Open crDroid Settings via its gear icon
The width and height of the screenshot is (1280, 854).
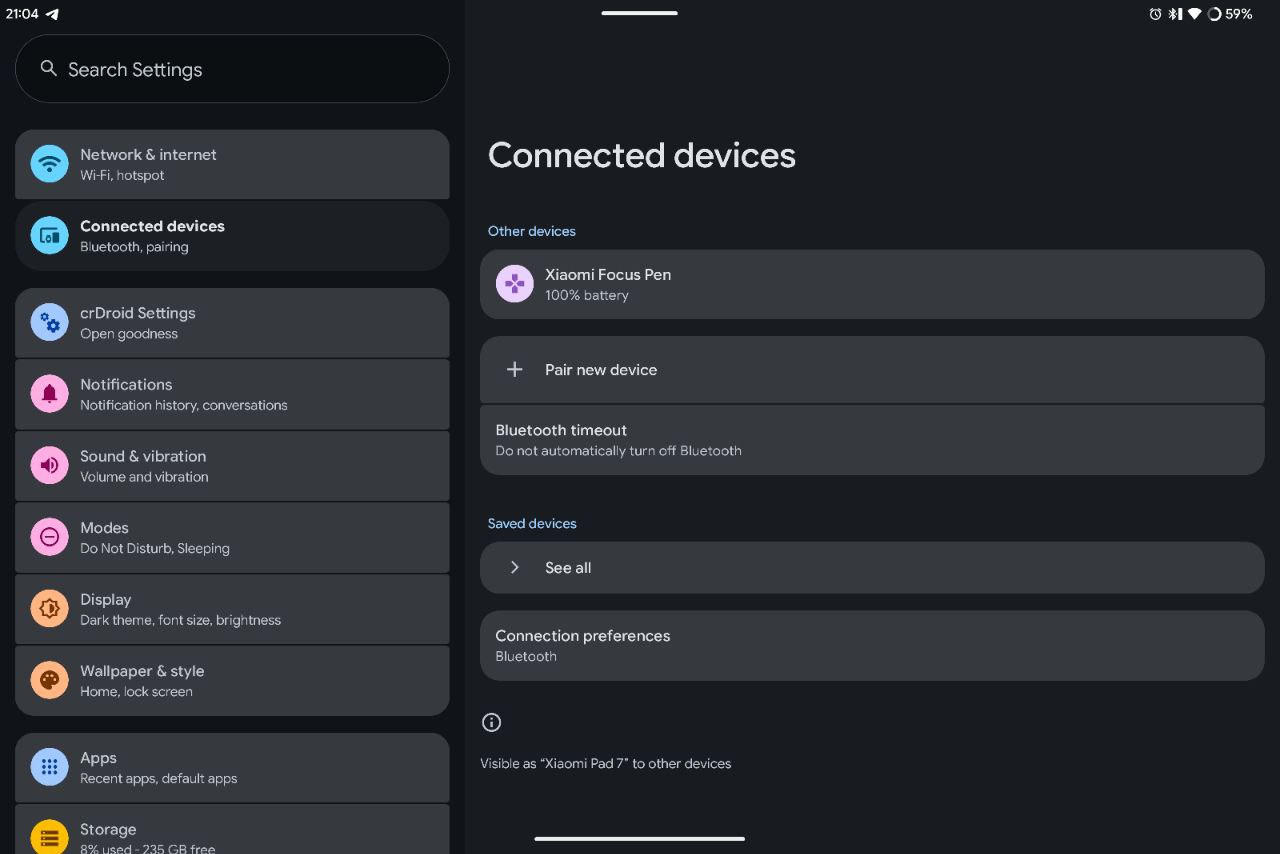coord(49,322)
